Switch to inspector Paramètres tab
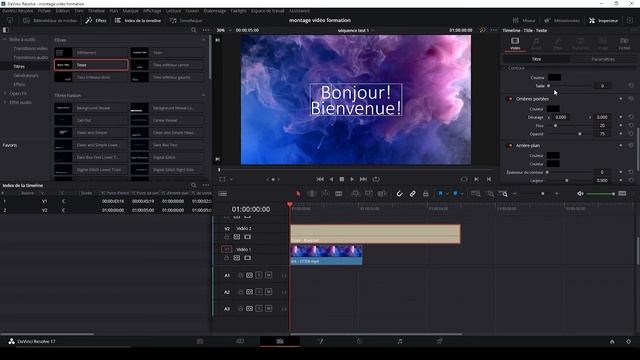This screenshot has width=640, height=360. tap(603, 59)
